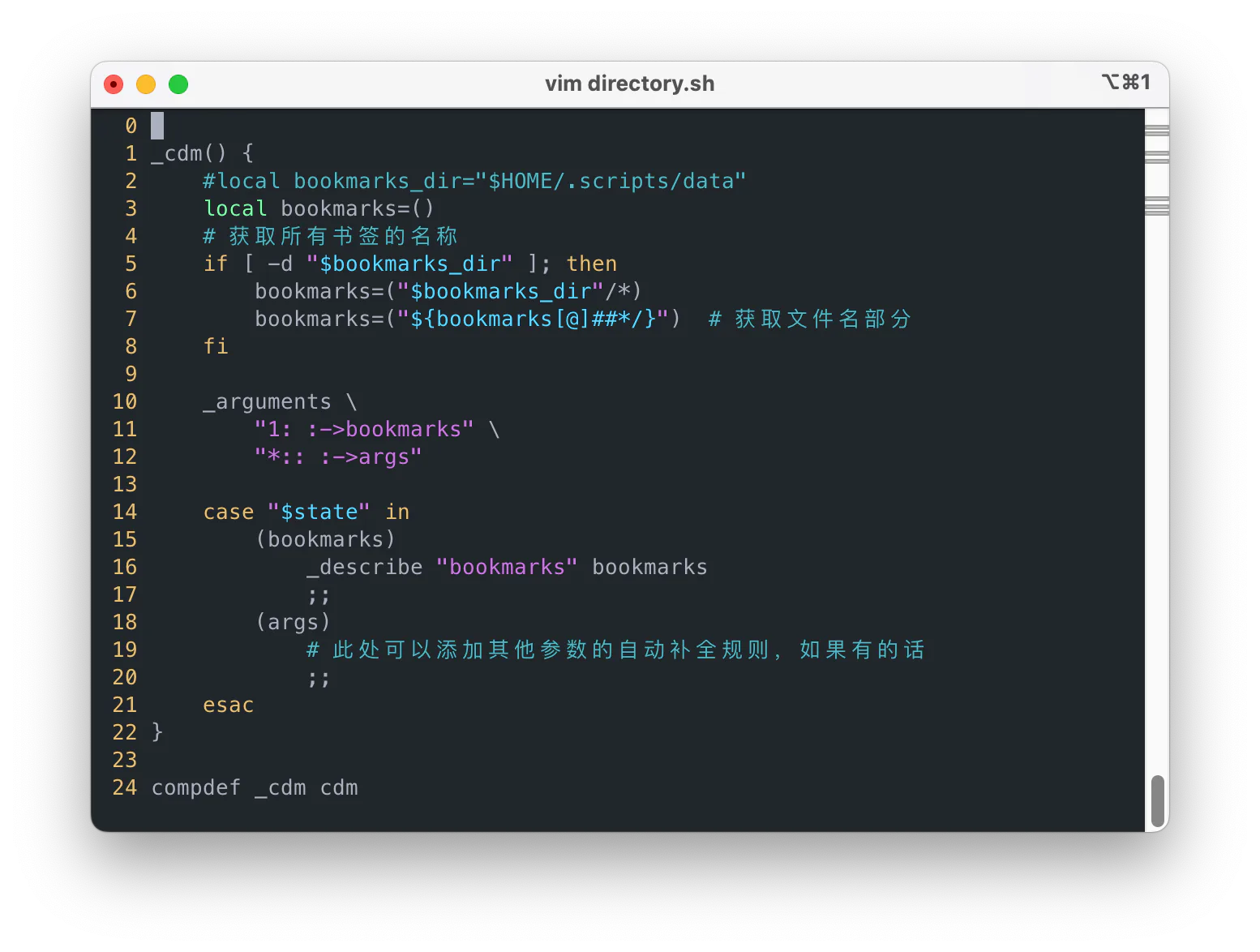The width and height of the screenshot is (1260, 952).
Task: Click the _describe command on line 16
Action: (364, 567)
